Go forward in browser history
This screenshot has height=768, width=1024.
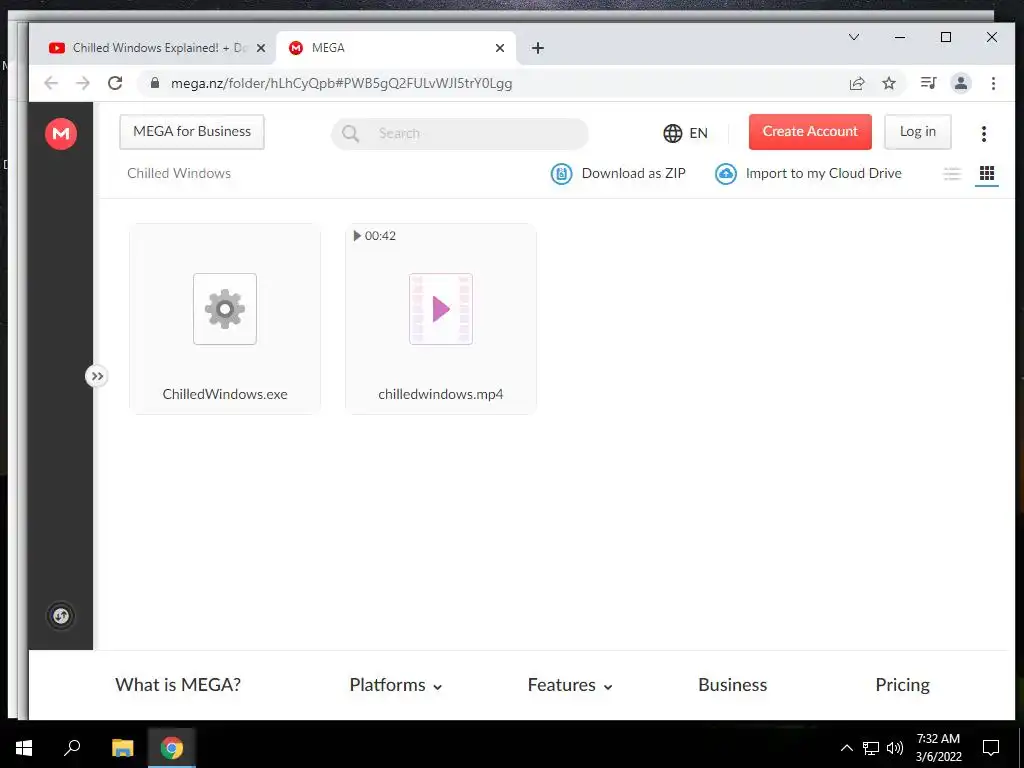(x=83, y=83)
